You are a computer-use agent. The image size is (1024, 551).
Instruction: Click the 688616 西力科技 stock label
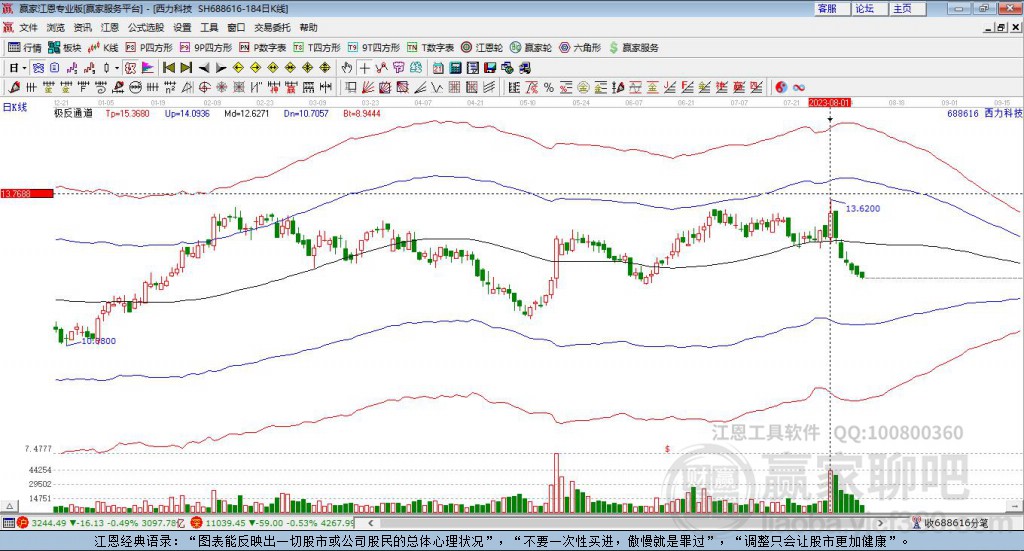pyautogui.click(x=985, y=114)
